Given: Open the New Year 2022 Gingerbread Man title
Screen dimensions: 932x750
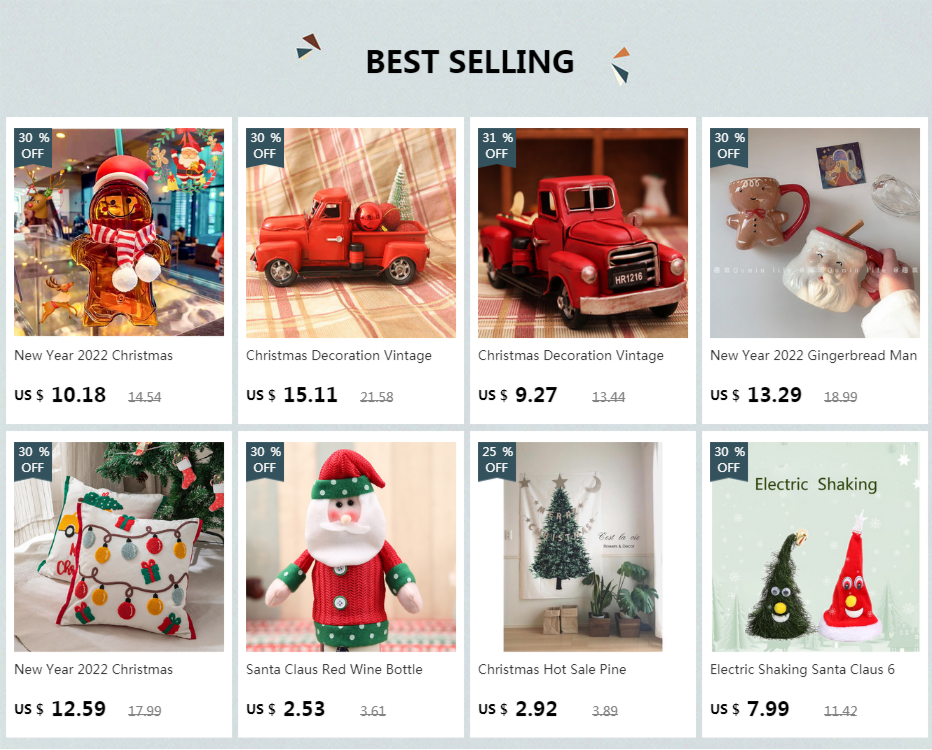Looking at the screenshot, I should pyautogui.click(x=813, y=355).
